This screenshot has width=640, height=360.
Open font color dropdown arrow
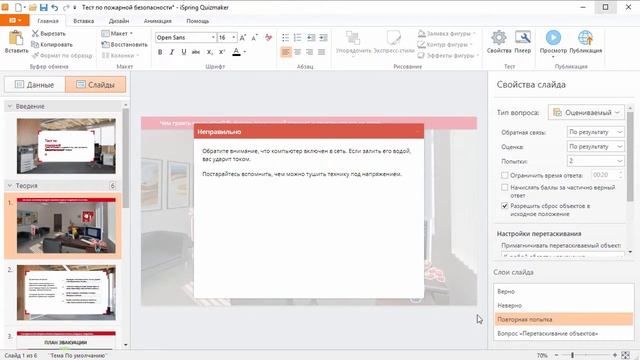point(244,52)
